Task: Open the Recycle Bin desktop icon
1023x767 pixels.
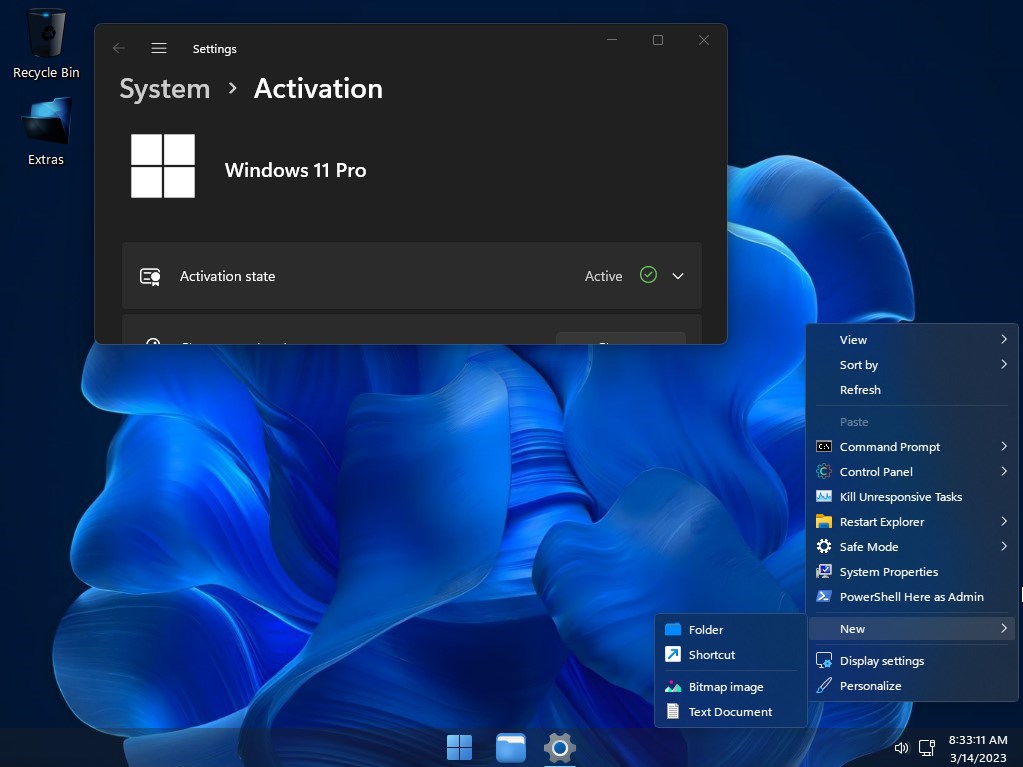Action: pyautogui.click(x=46, y=44)
